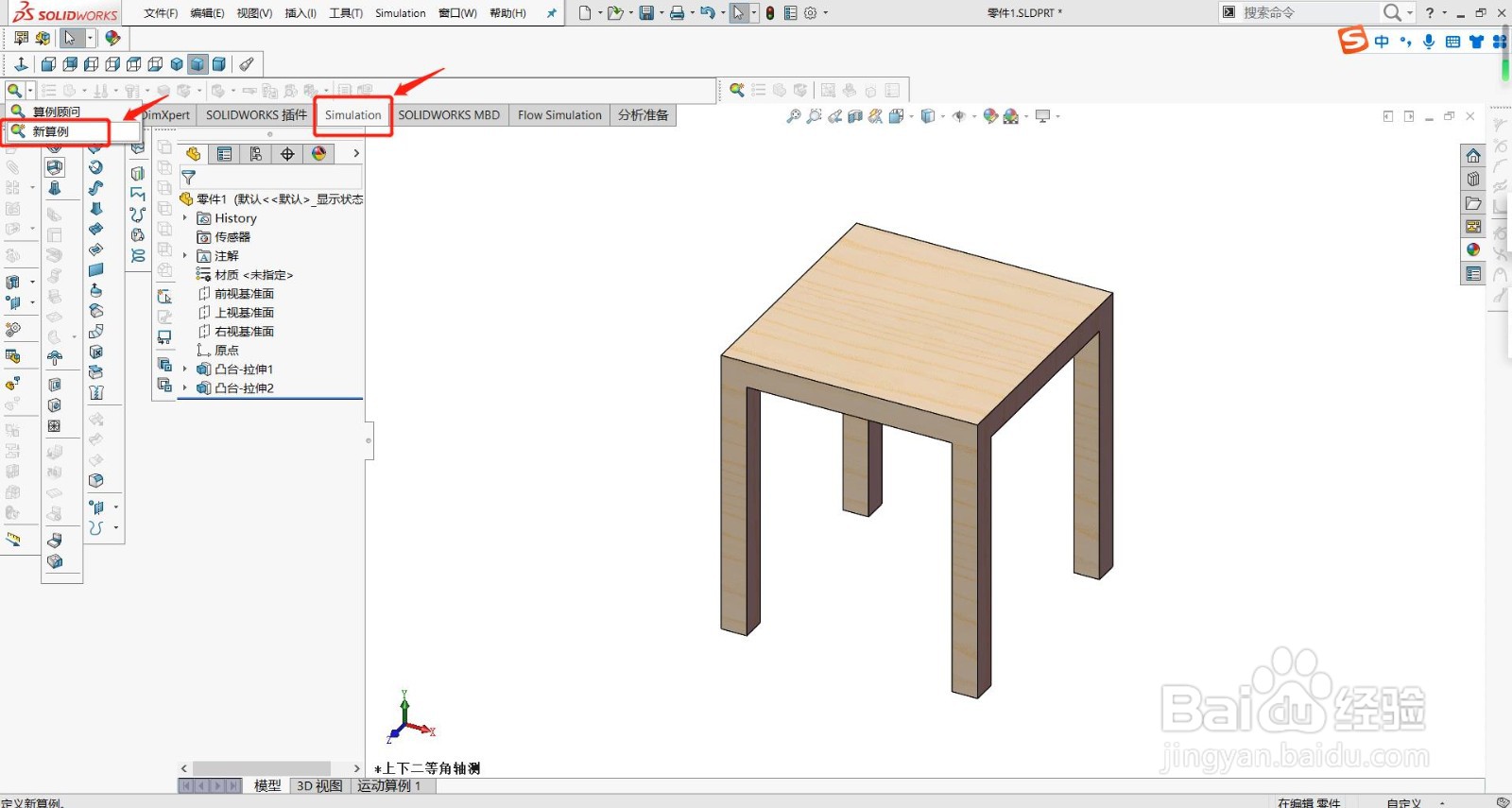
Task: Show more manager tabs with right chevron
Action: tap(356, 153)
